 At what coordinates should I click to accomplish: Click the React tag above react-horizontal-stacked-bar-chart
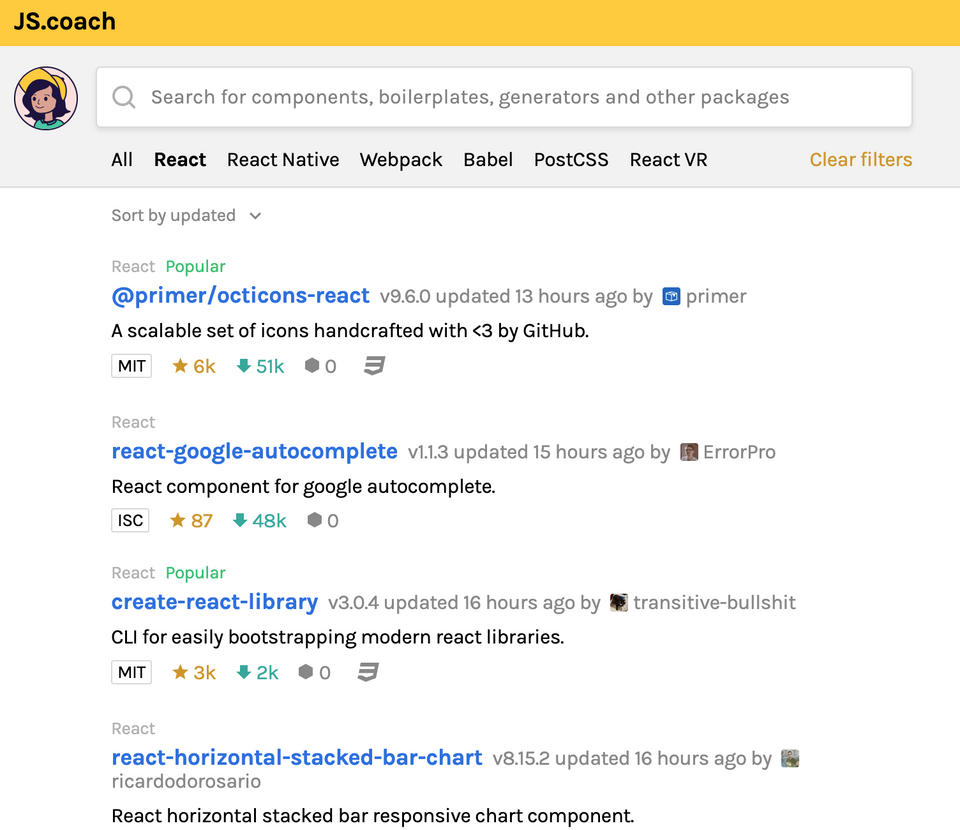click(x=133, y=728)
